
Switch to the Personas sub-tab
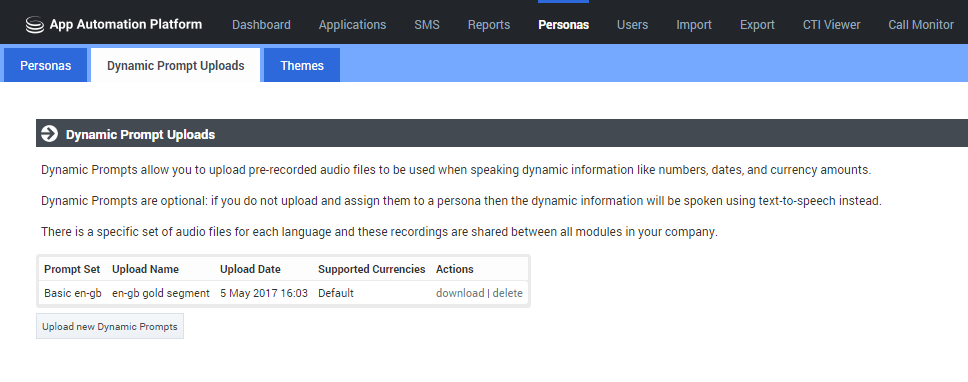click(x=46, y=65)
